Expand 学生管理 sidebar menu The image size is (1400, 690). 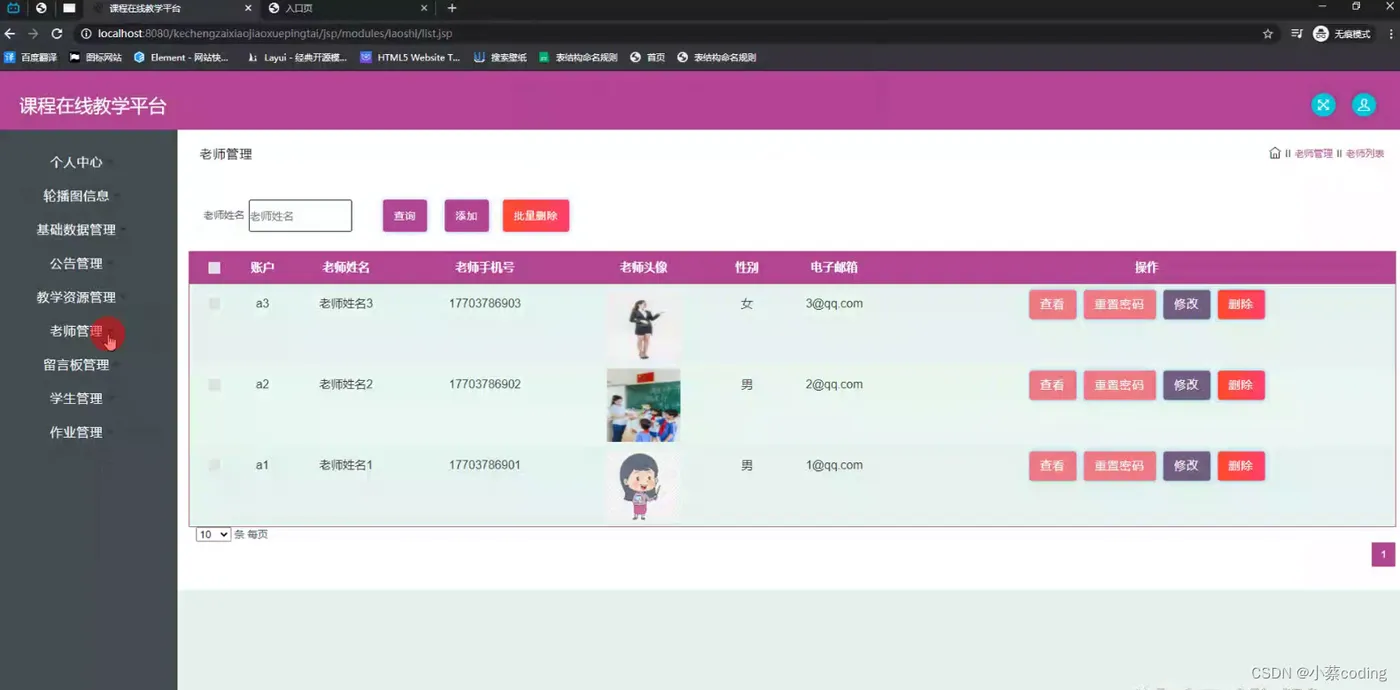(77, 399)
